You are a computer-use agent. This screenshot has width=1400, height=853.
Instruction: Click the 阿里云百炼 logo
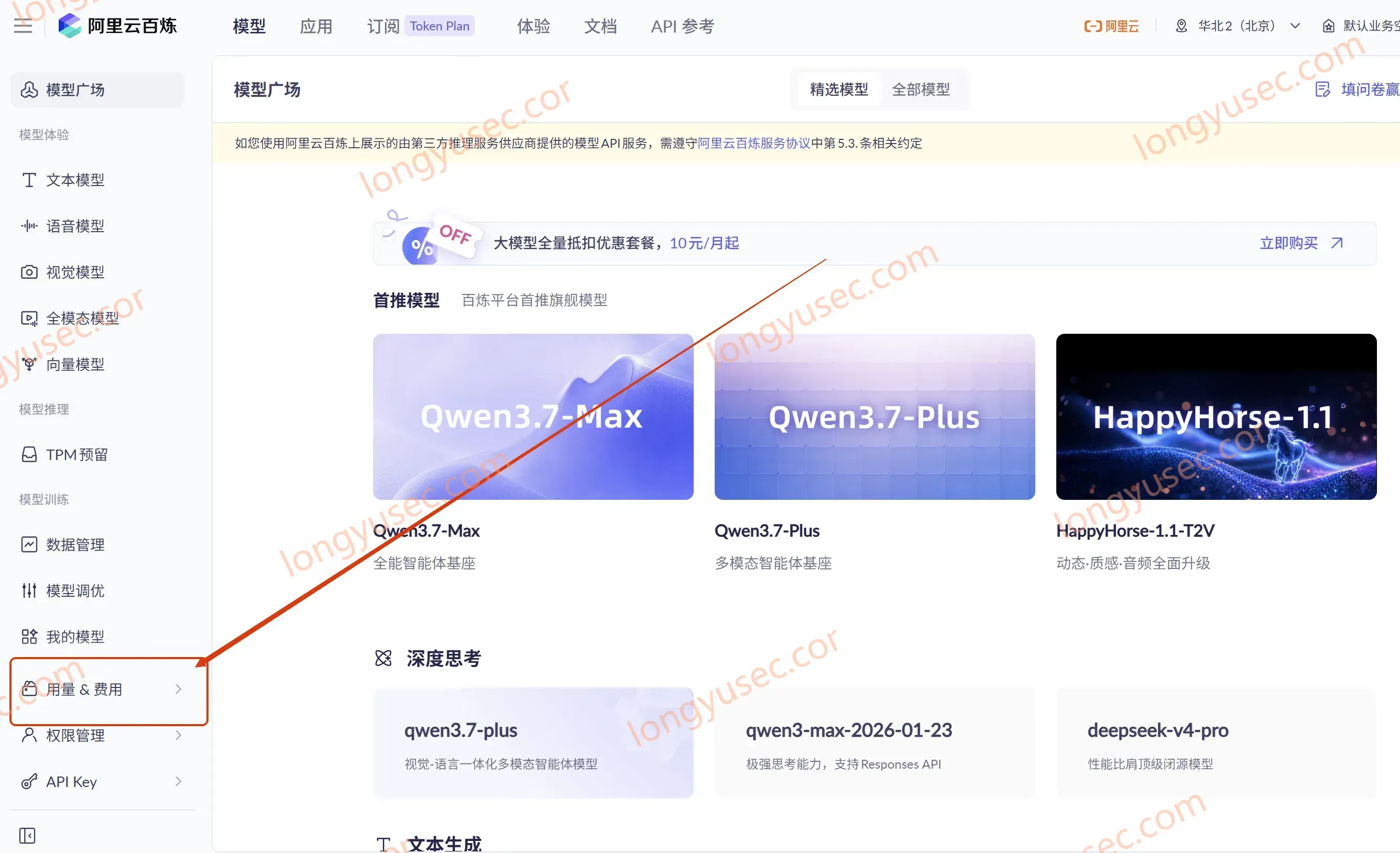117,26
